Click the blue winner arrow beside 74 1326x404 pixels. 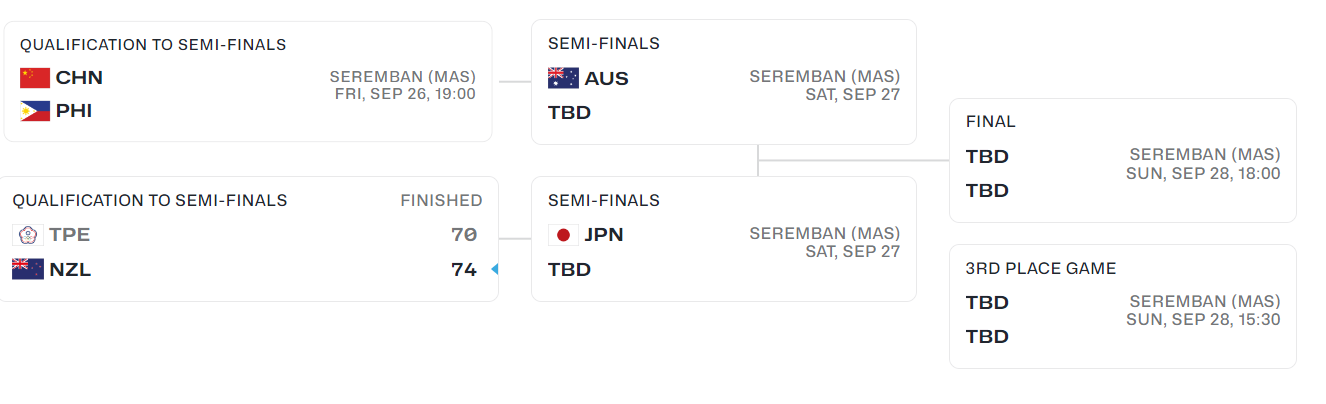pos(493,269)
